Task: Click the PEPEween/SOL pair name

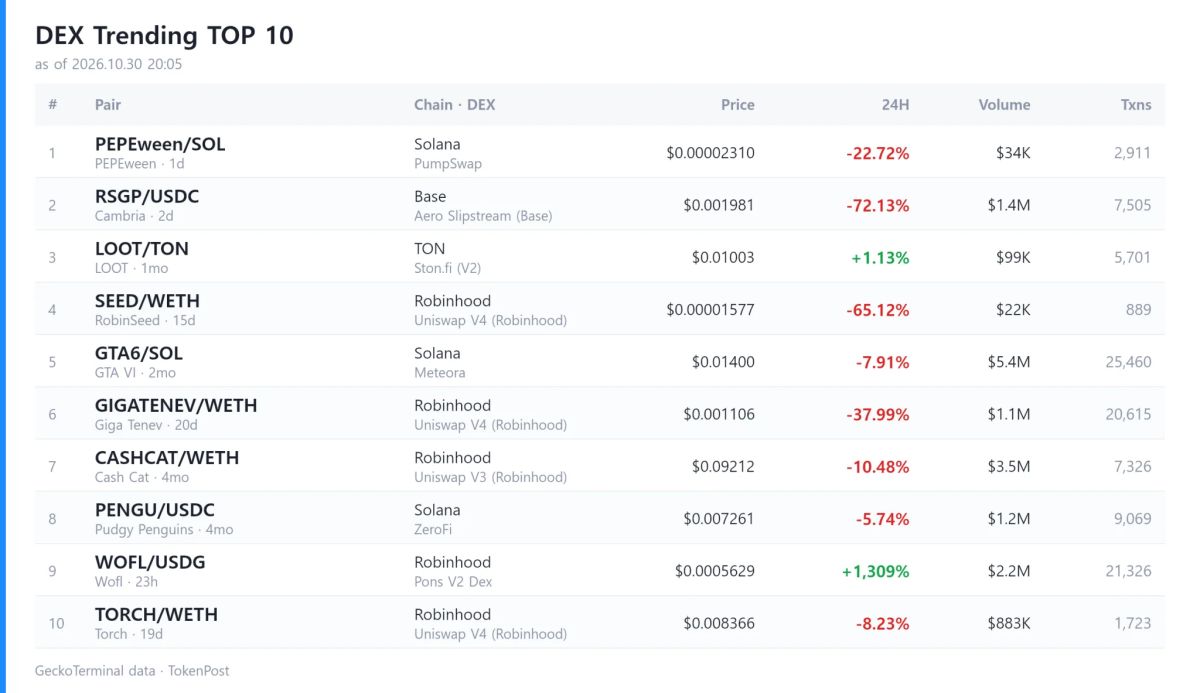Action: pos(160,144)
